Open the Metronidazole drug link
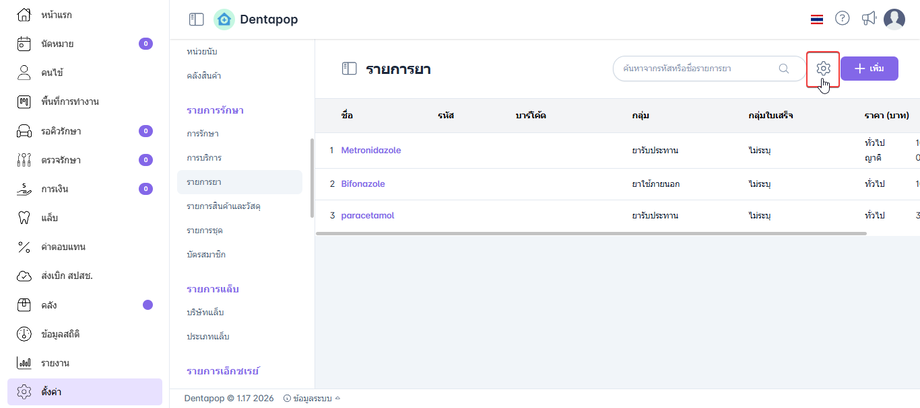Viewport: 920px width, 408px height. pyautogui.click(x=371, y=150)
